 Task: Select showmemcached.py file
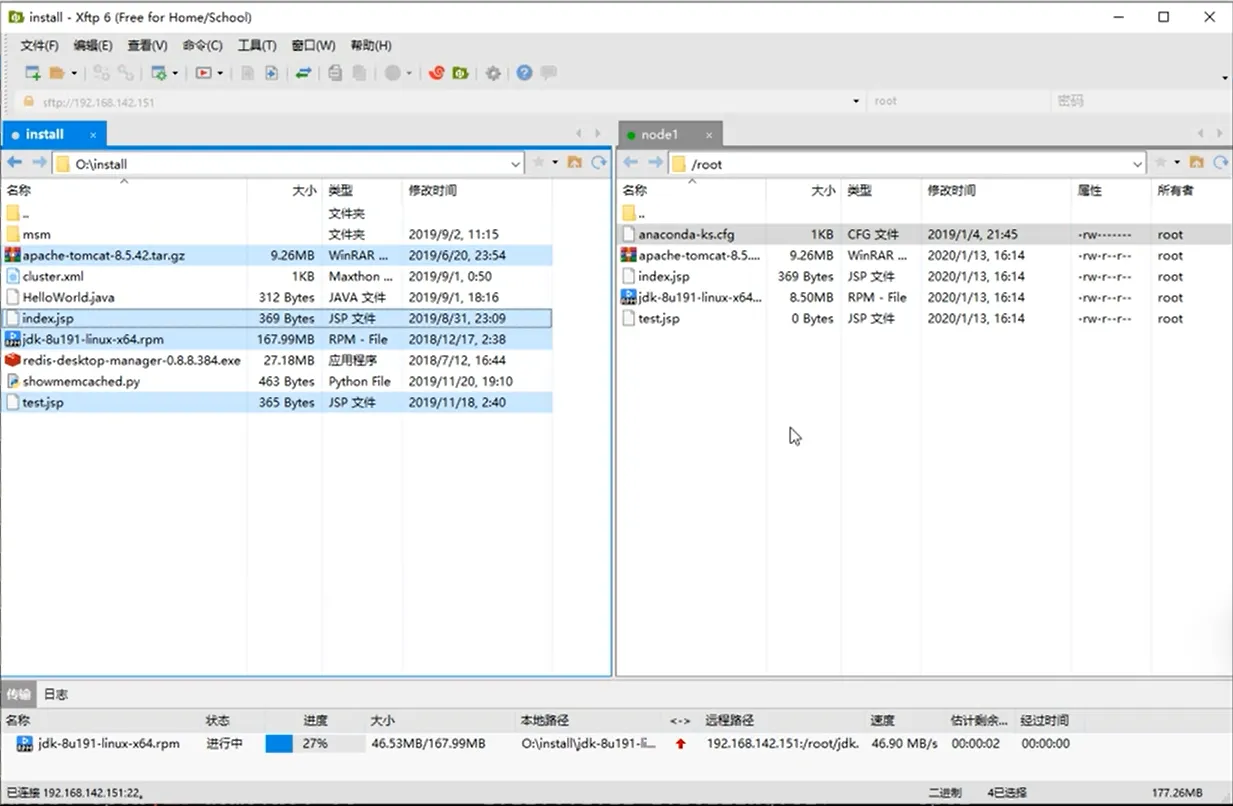click(276, 381)
